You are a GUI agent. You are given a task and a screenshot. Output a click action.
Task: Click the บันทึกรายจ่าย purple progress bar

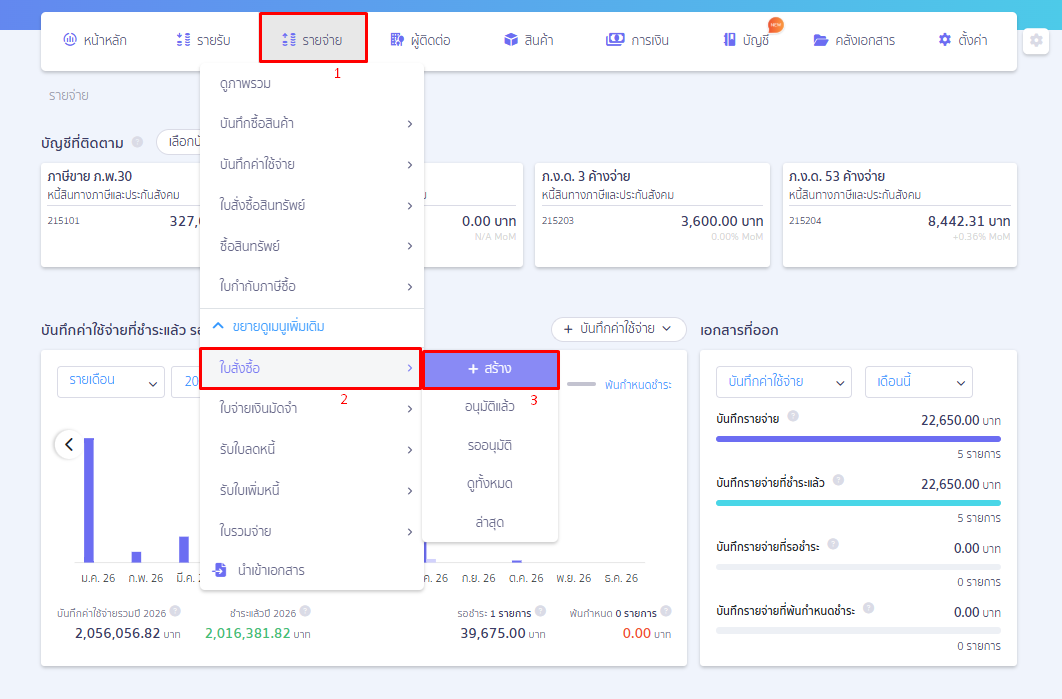click(858, 439)
